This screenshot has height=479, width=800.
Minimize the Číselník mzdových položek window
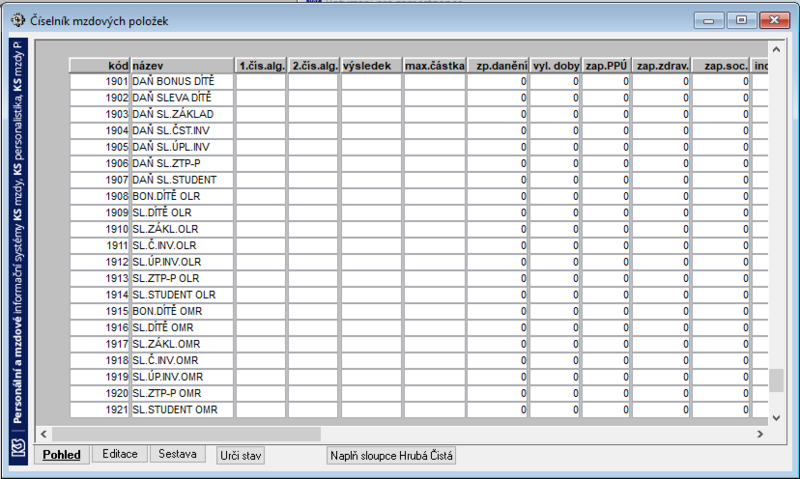[709, 20]
